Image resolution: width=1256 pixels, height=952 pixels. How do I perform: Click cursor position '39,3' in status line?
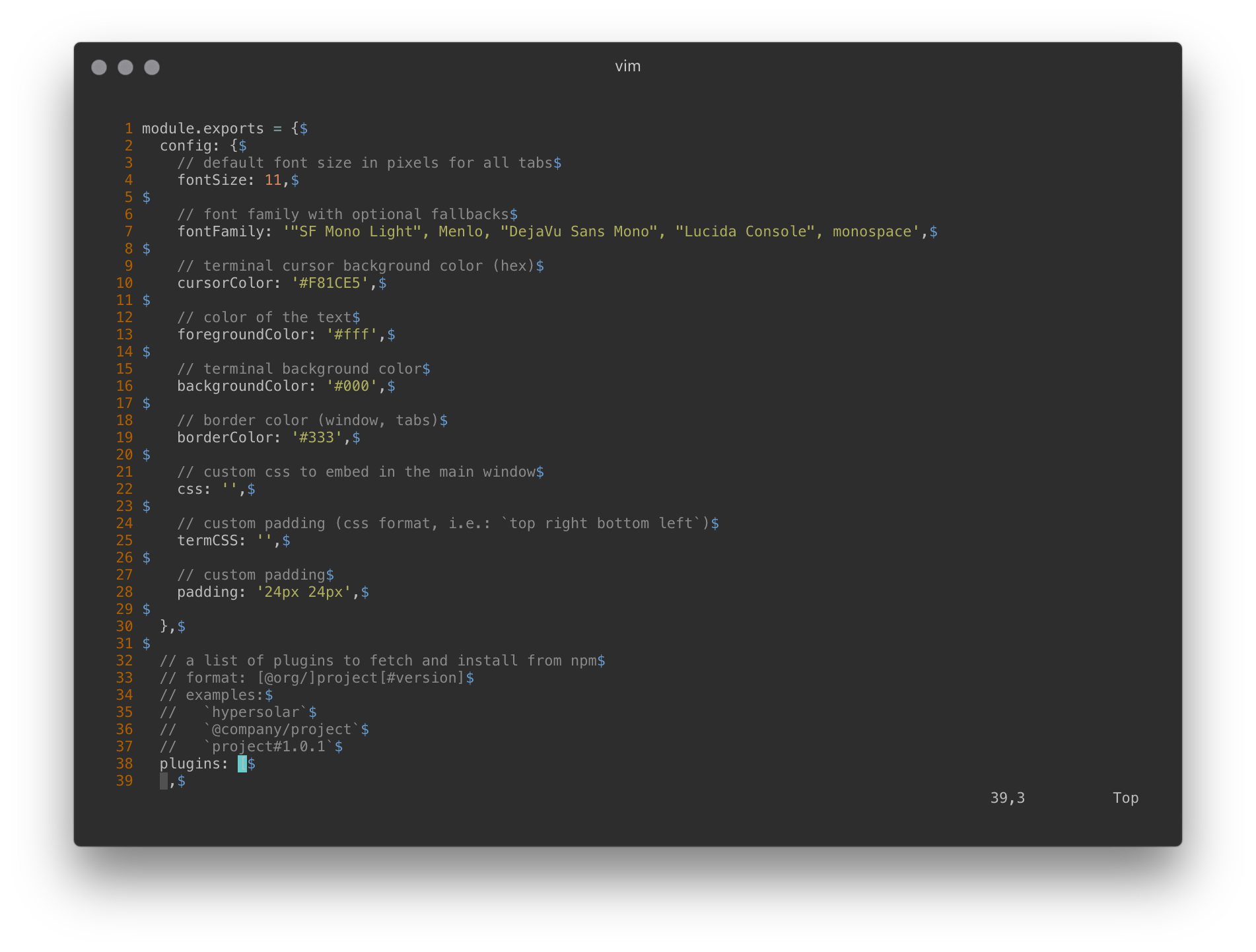point(1007,798)
